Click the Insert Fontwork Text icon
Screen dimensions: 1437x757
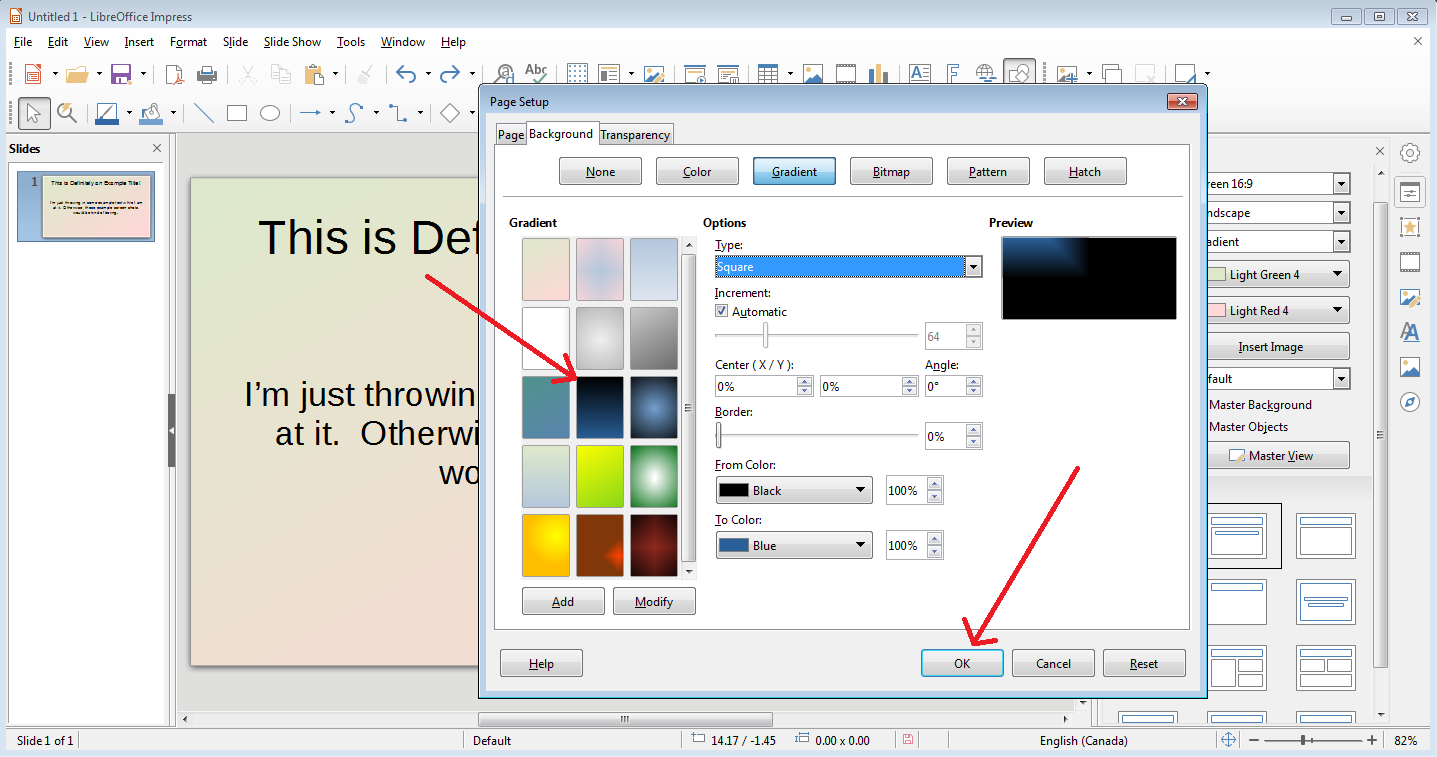[953, 74]
